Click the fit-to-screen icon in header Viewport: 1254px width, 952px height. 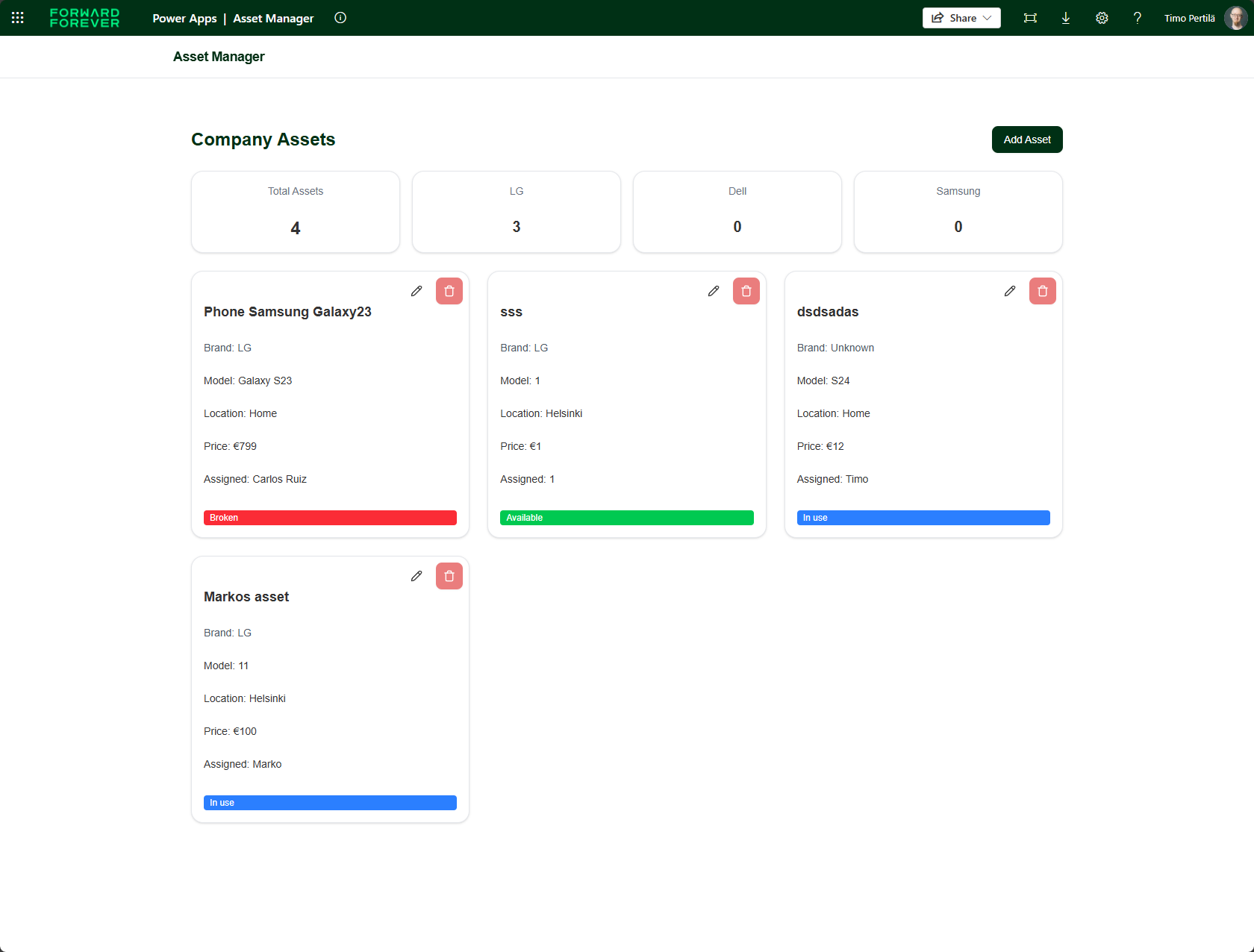(x=1030, y=18)
